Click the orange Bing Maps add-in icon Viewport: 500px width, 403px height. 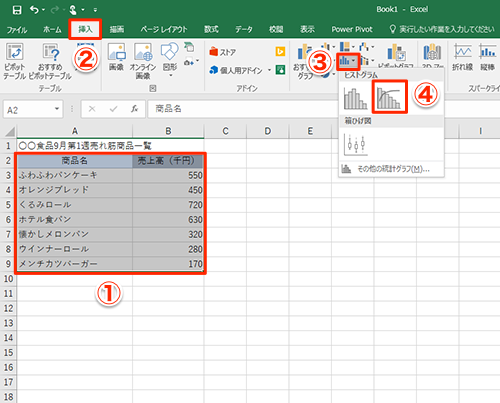(280, 51)
